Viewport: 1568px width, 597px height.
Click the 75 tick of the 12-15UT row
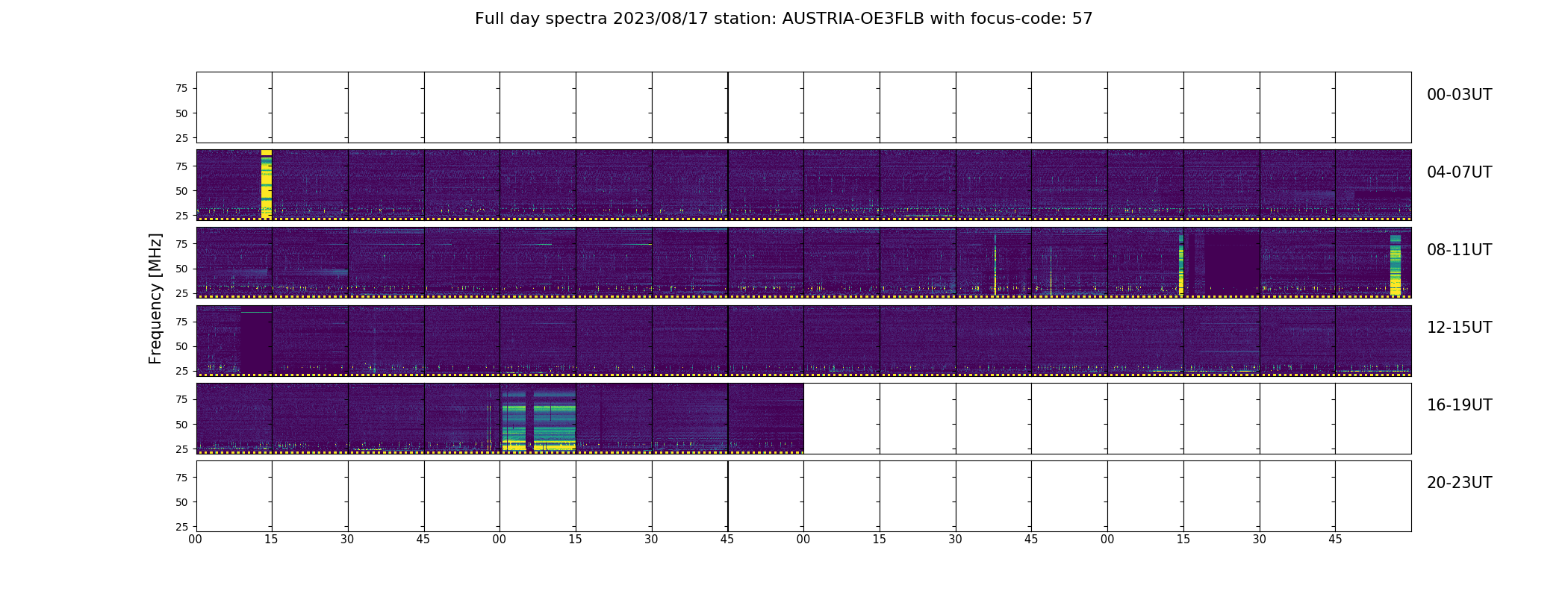(x=181, y=322)
